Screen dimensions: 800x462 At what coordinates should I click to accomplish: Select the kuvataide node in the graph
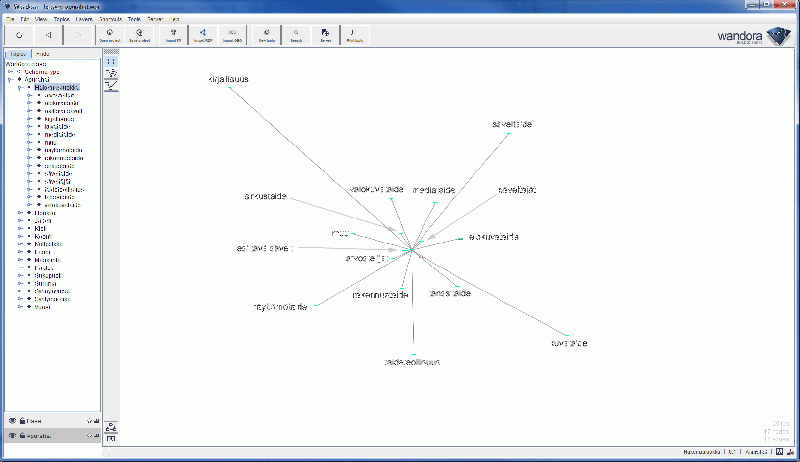[567, 343]
